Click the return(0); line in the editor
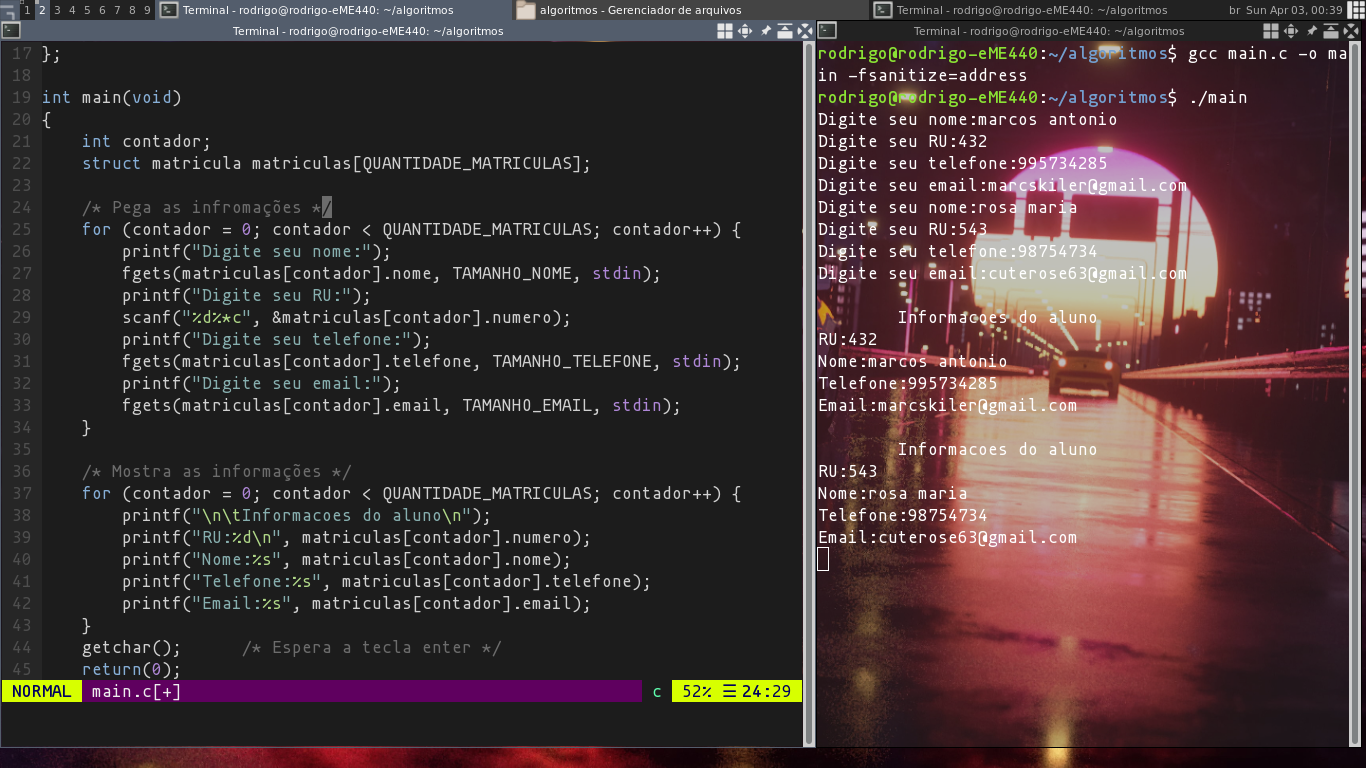 (x=132, y=670)
